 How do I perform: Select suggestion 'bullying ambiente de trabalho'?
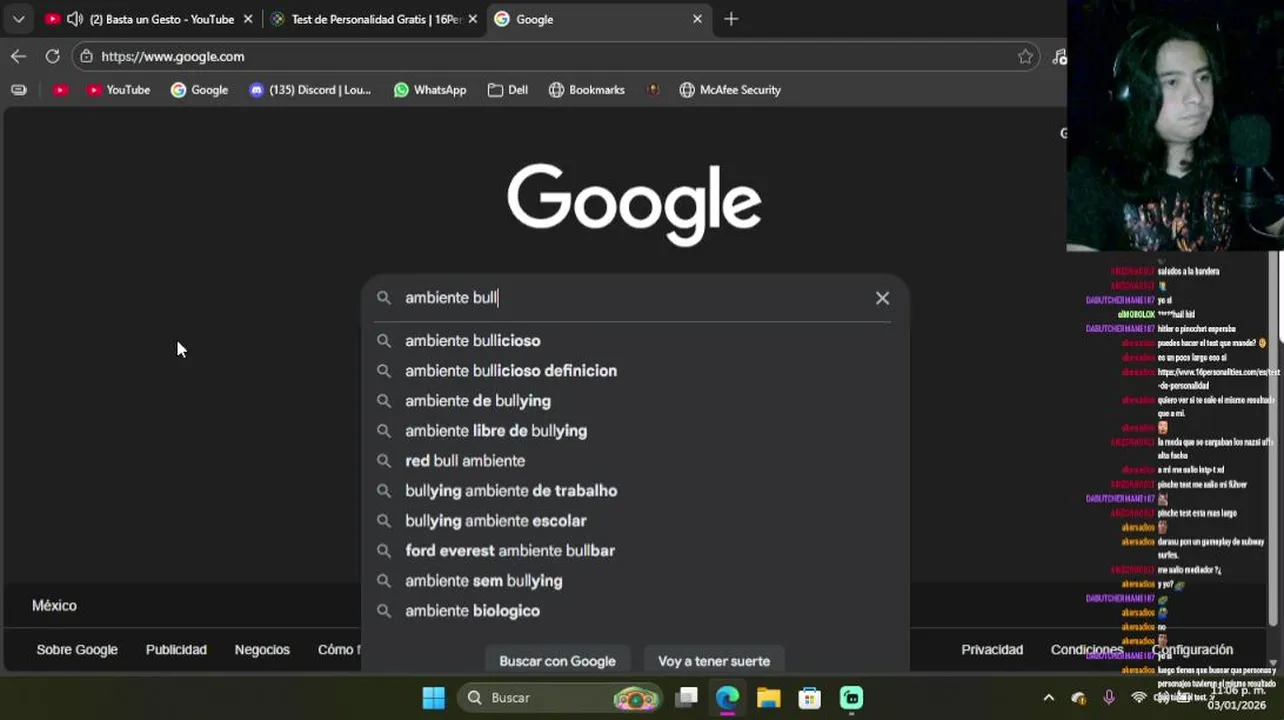[x=635, y=491]
